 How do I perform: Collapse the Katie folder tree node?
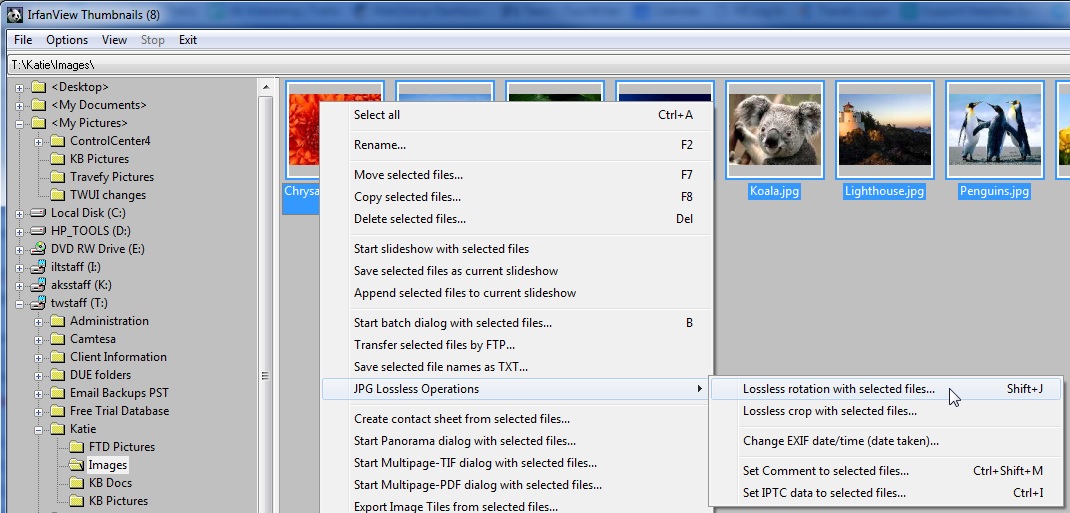[x=39, y=429]
